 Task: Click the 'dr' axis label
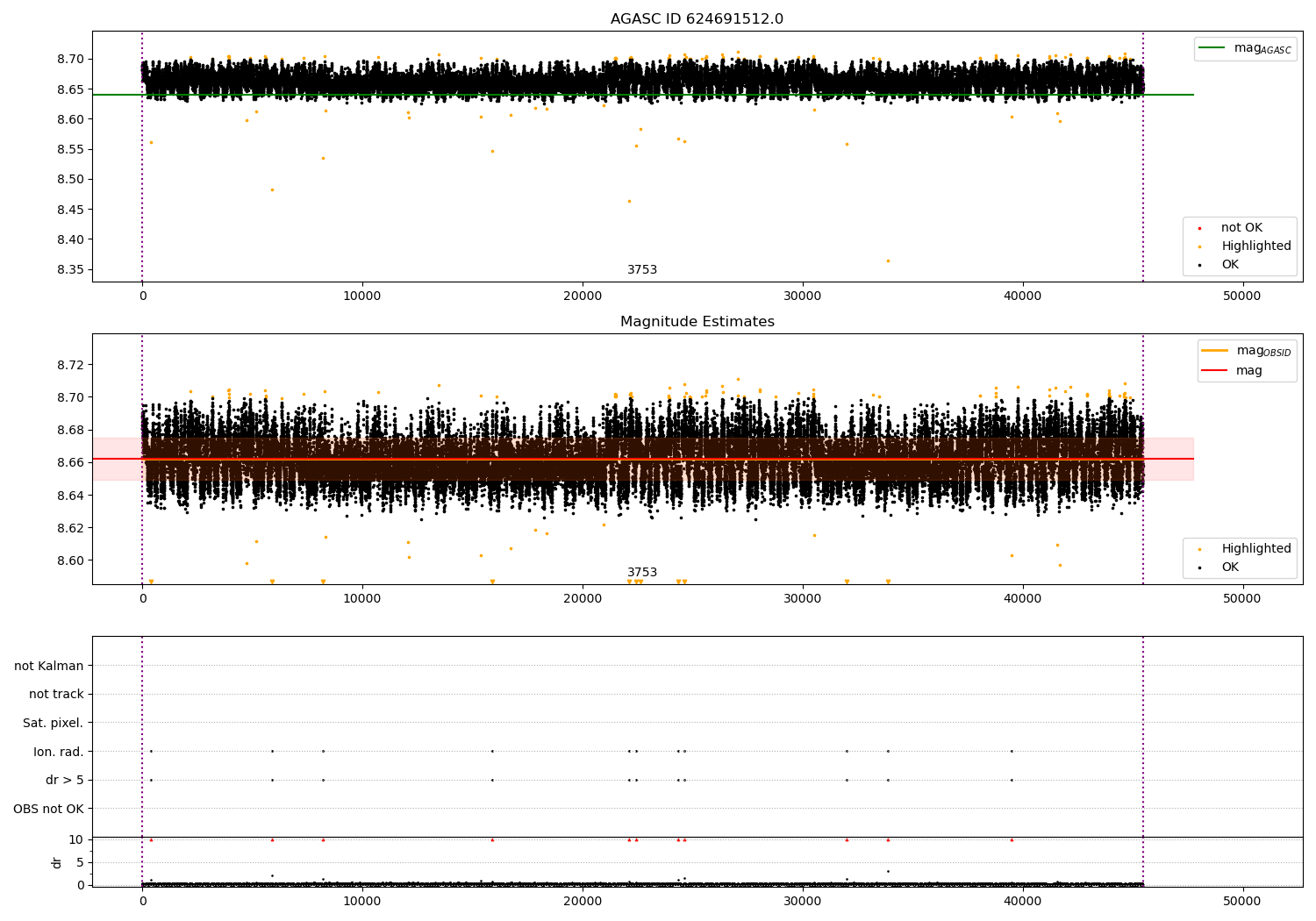click(x=56, y=862)
